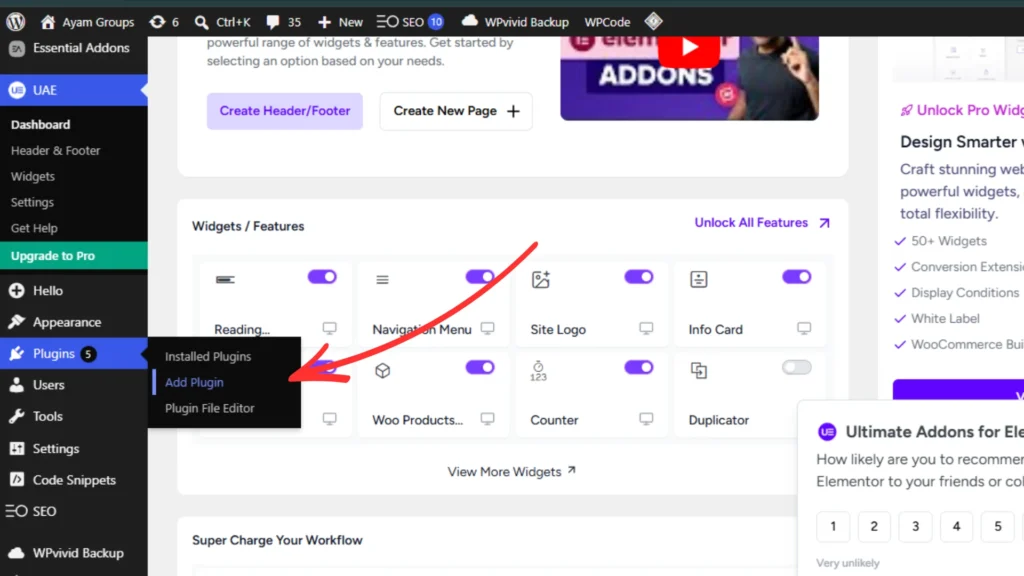Click the Essential Addons sidebar icon
This screenshot has width=1024, height=576.
coord(17,48)
